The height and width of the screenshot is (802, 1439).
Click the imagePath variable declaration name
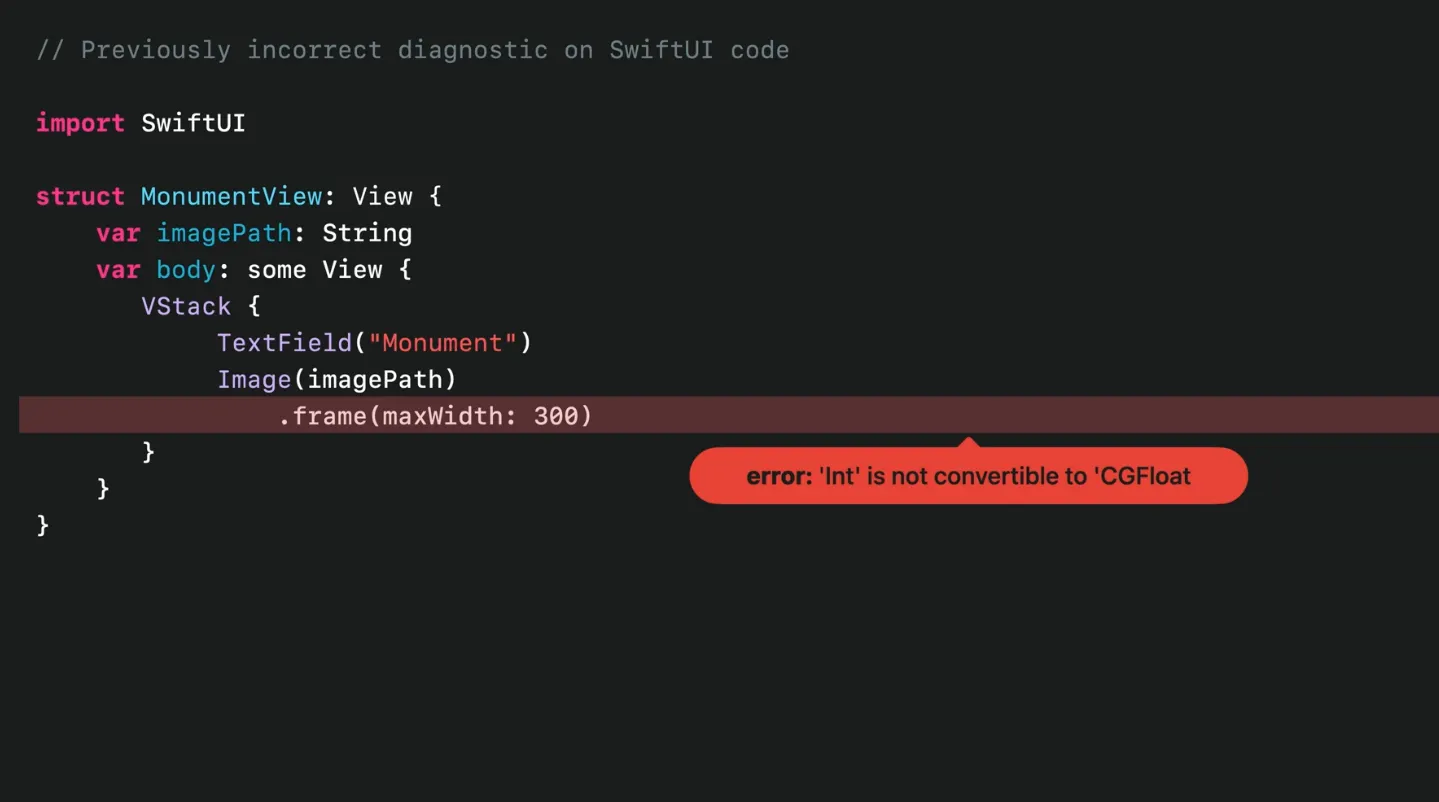click(x=223, y=233)
